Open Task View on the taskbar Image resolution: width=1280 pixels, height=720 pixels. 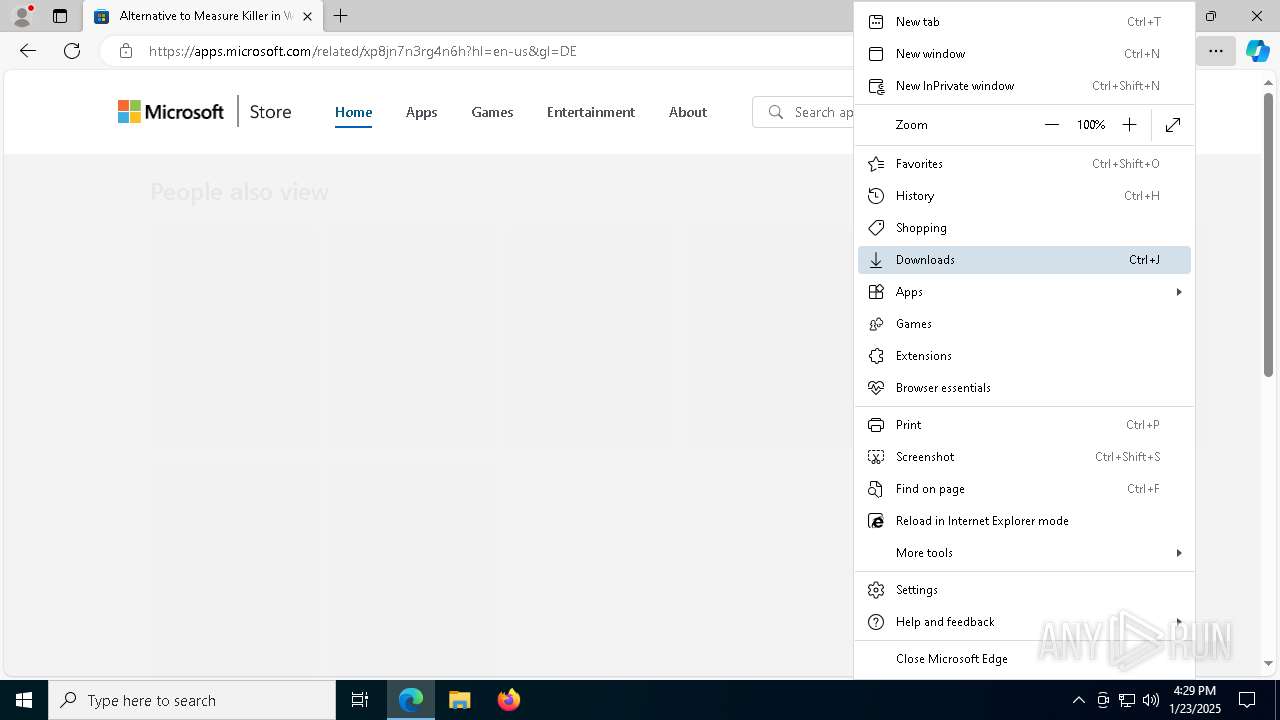tap(360, 700)
